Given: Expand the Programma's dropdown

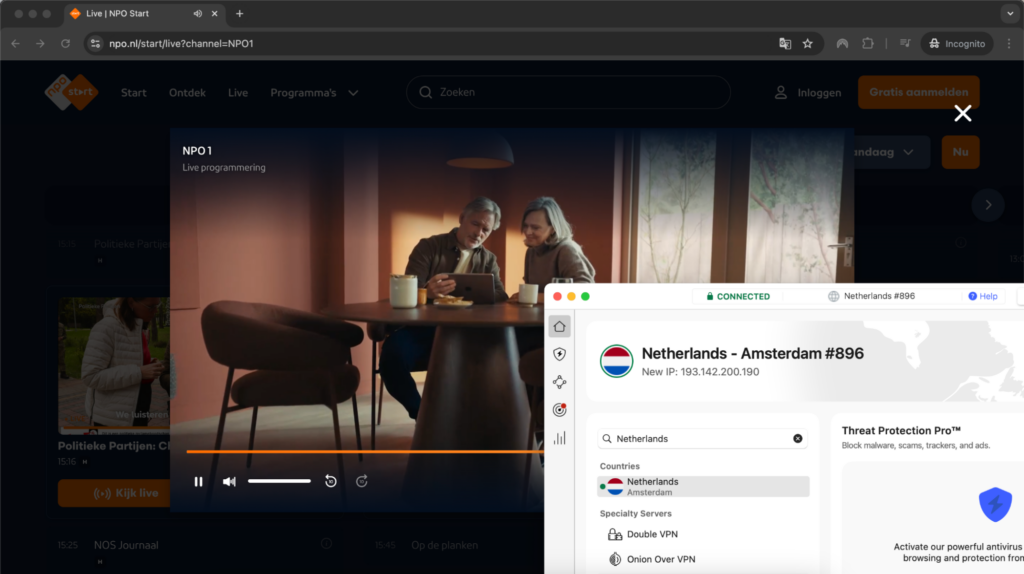Looking at the screenshot, I should [314, 93].
